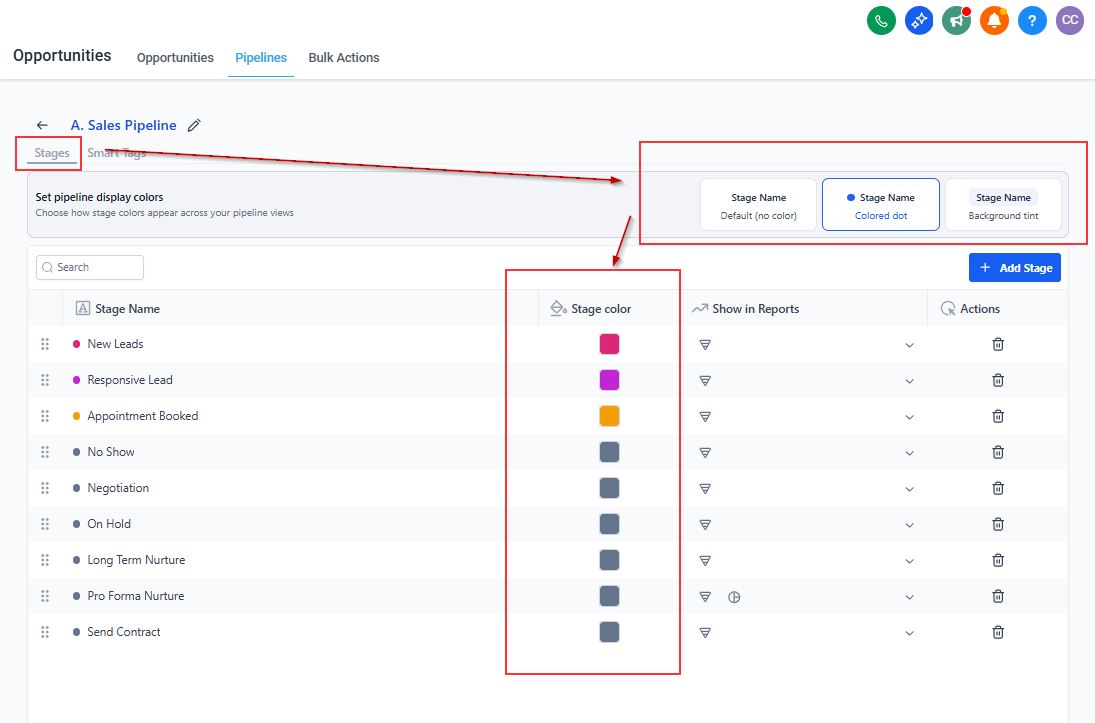Screen dimensions: 1095x723
Task: Open the Smart Tags tab
Action: tap(117, 154)
